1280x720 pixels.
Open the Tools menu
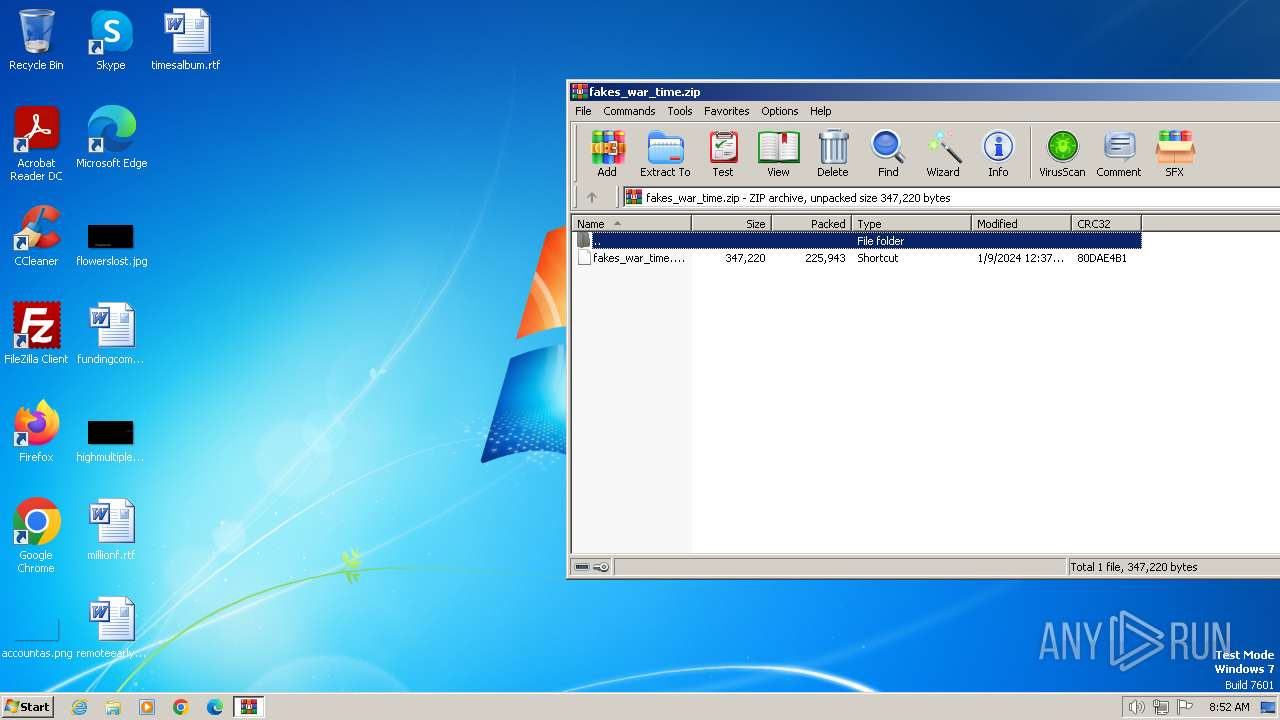(x=680, y=111)
